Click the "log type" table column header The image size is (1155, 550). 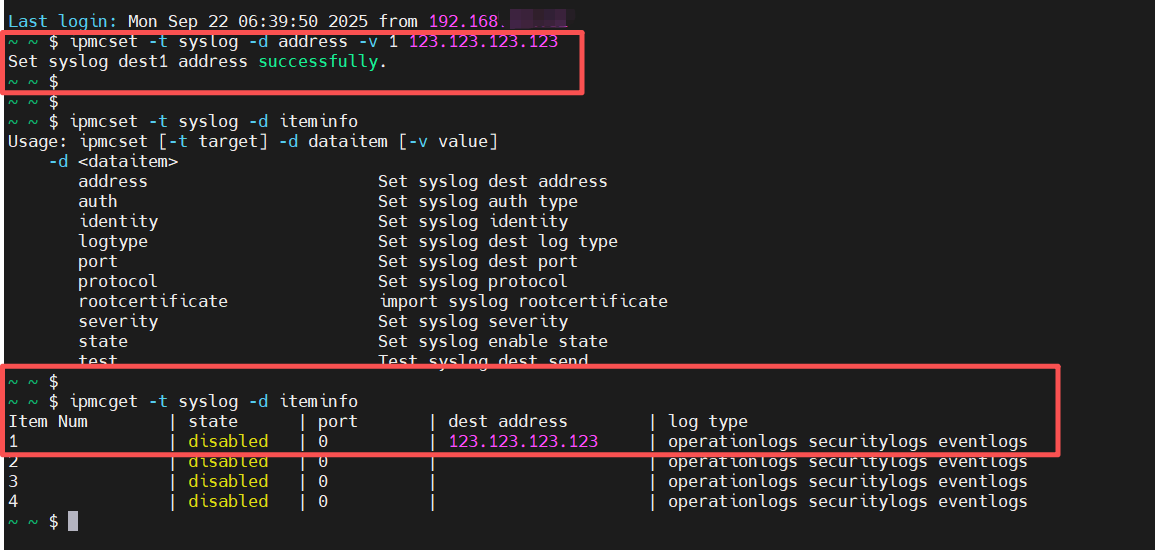tap(707, 421)
